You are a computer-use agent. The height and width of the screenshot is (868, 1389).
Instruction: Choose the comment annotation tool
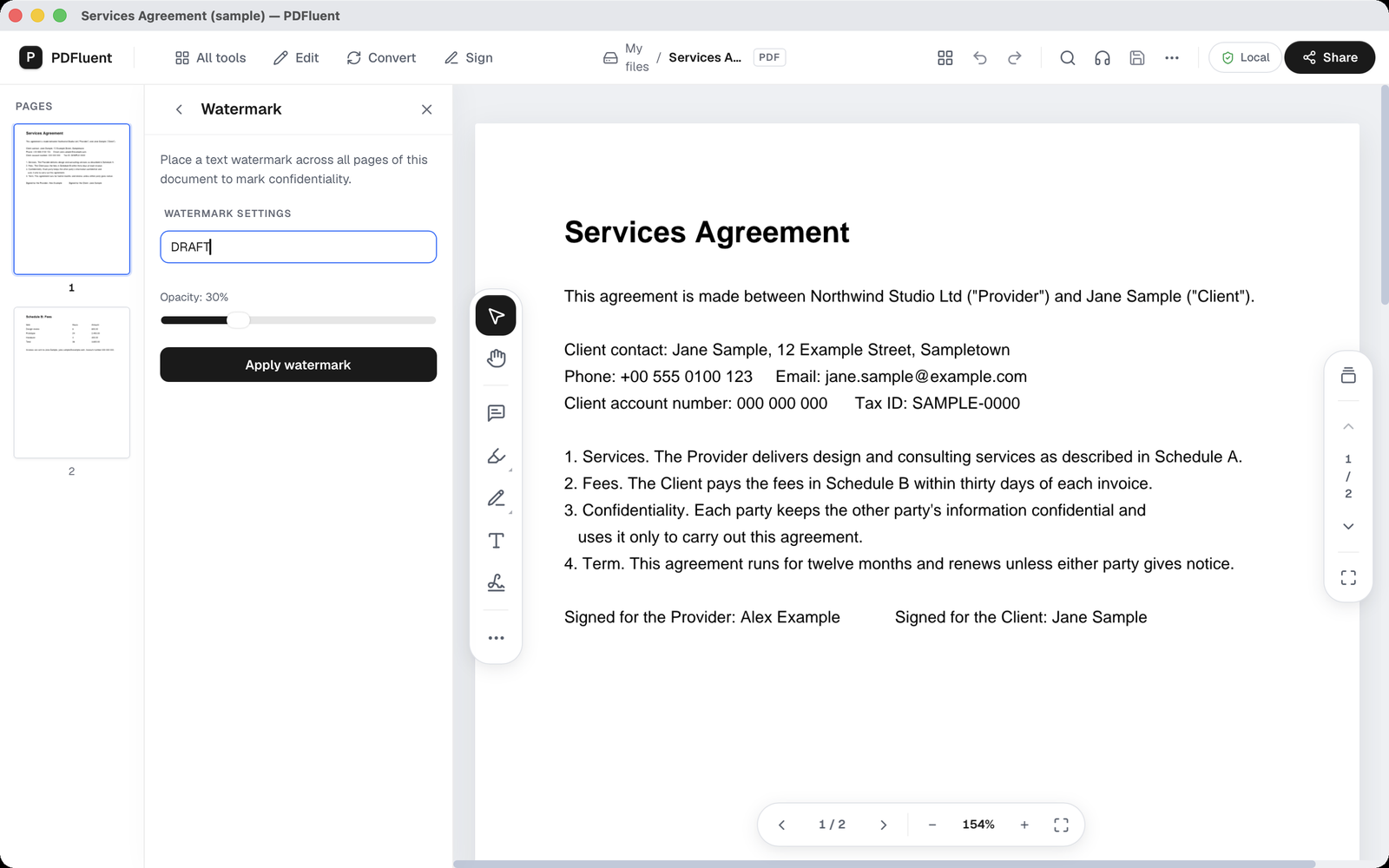[496, 413]
